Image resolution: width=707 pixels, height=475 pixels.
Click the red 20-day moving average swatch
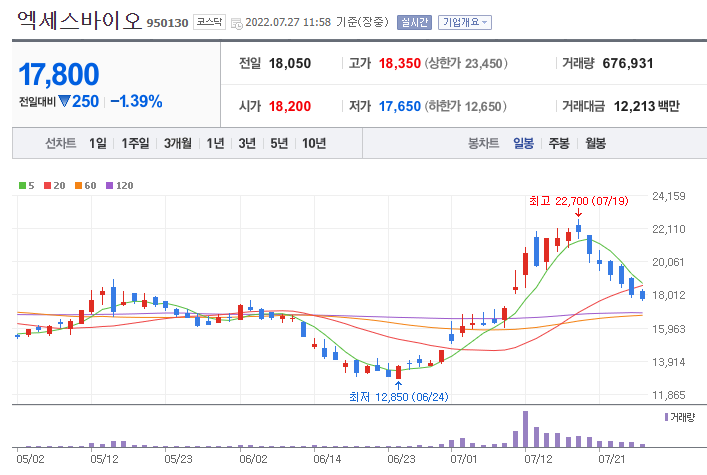click(47, 185)
